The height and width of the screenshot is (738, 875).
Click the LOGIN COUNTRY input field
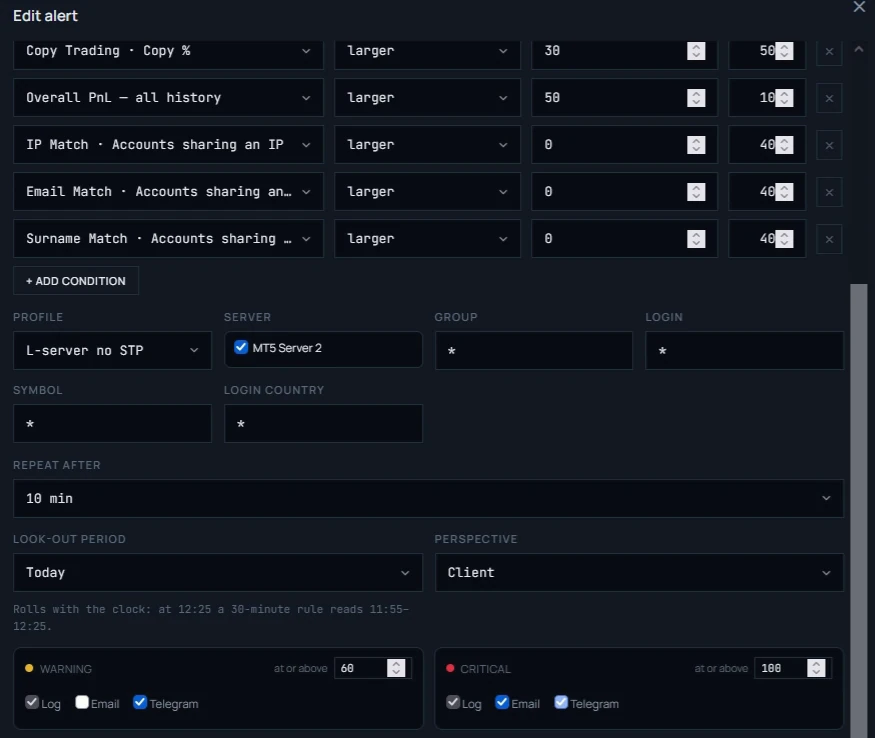tap(323, 424)
